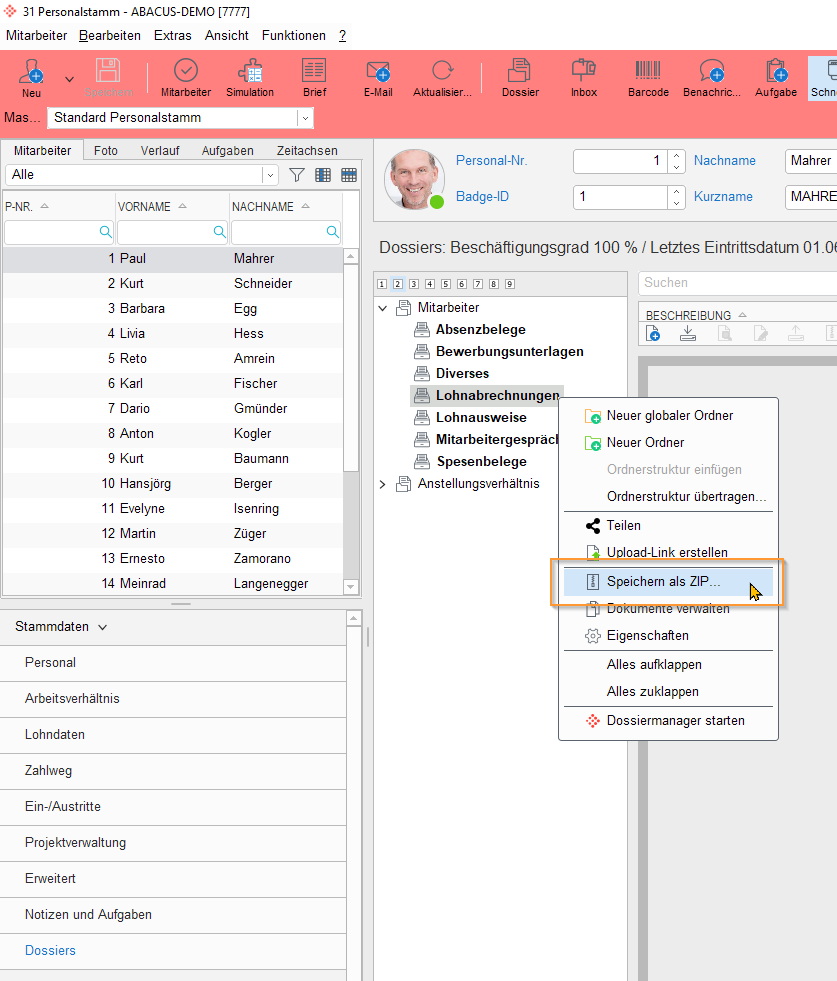Open the Standard Personalstamm mask dropdown

pyautogui.click(x=304, y=118)
